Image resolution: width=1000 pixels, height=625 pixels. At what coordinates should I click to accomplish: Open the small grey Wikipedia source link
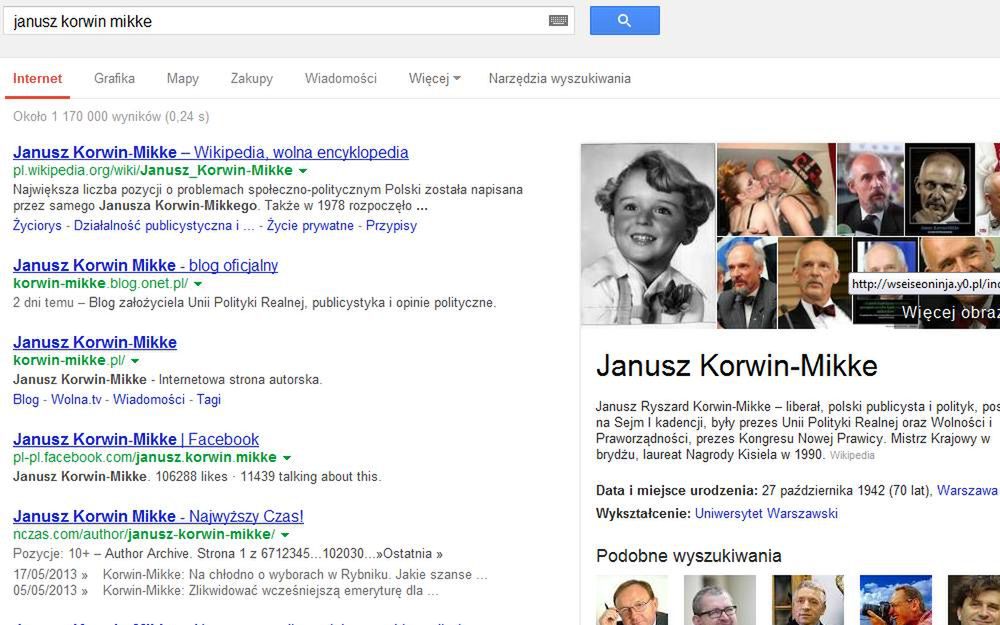[852, 455]
